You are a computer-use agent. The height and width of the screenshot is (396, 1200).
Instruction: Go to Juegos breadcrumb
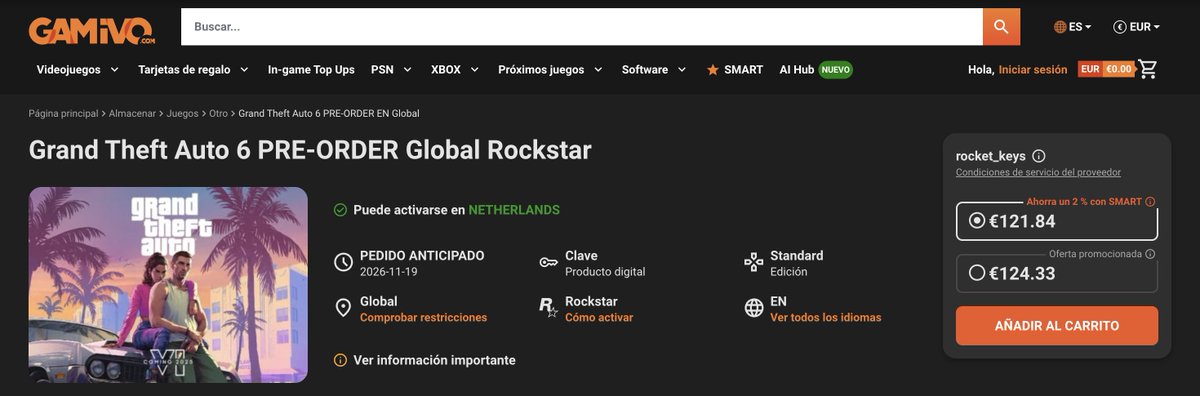[x=183, y=113]
